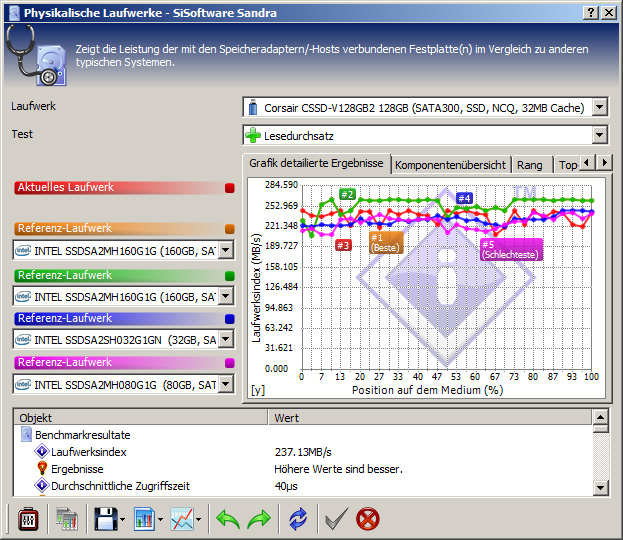The height and width of the screenshot is (540, 623).
Task: Click the green Referenz-Laufwerk color swatch
Action: click(x=230, y=276)
